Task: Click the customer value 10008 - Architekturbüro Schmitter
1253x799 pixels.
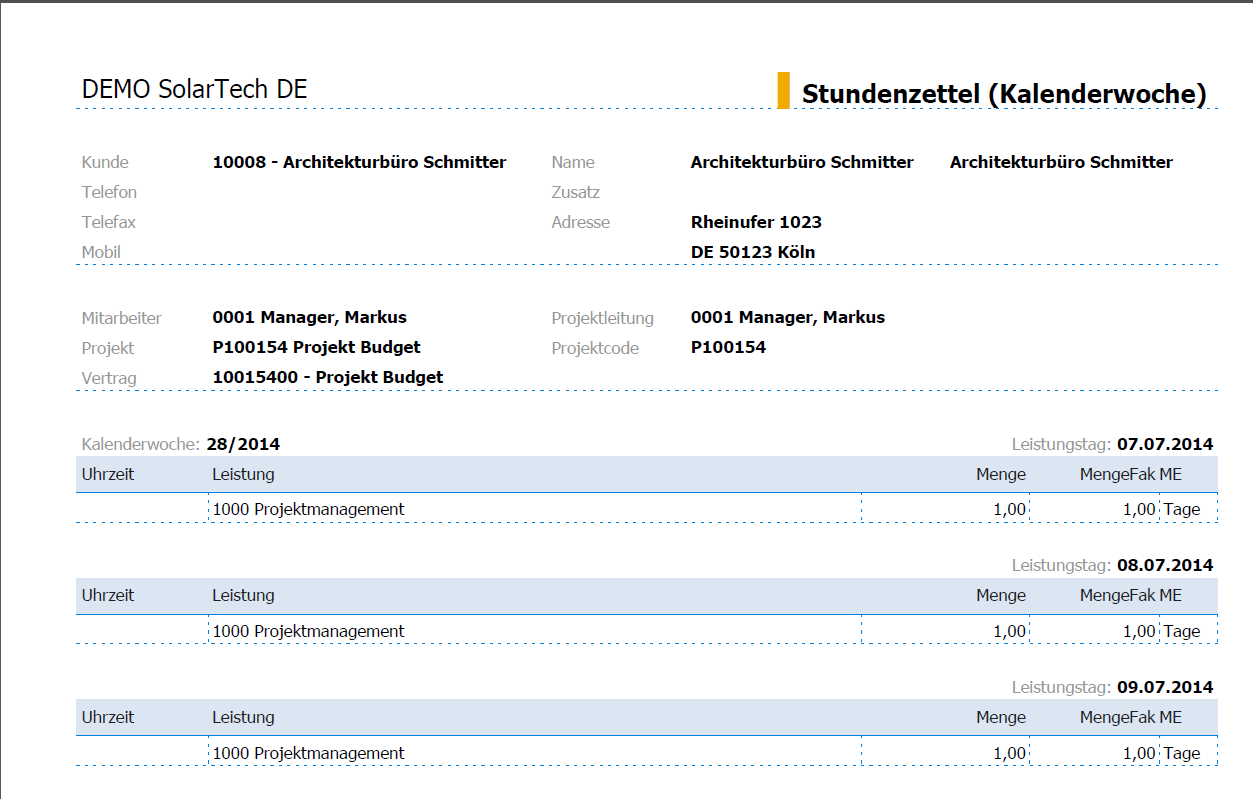Action: 359,162
